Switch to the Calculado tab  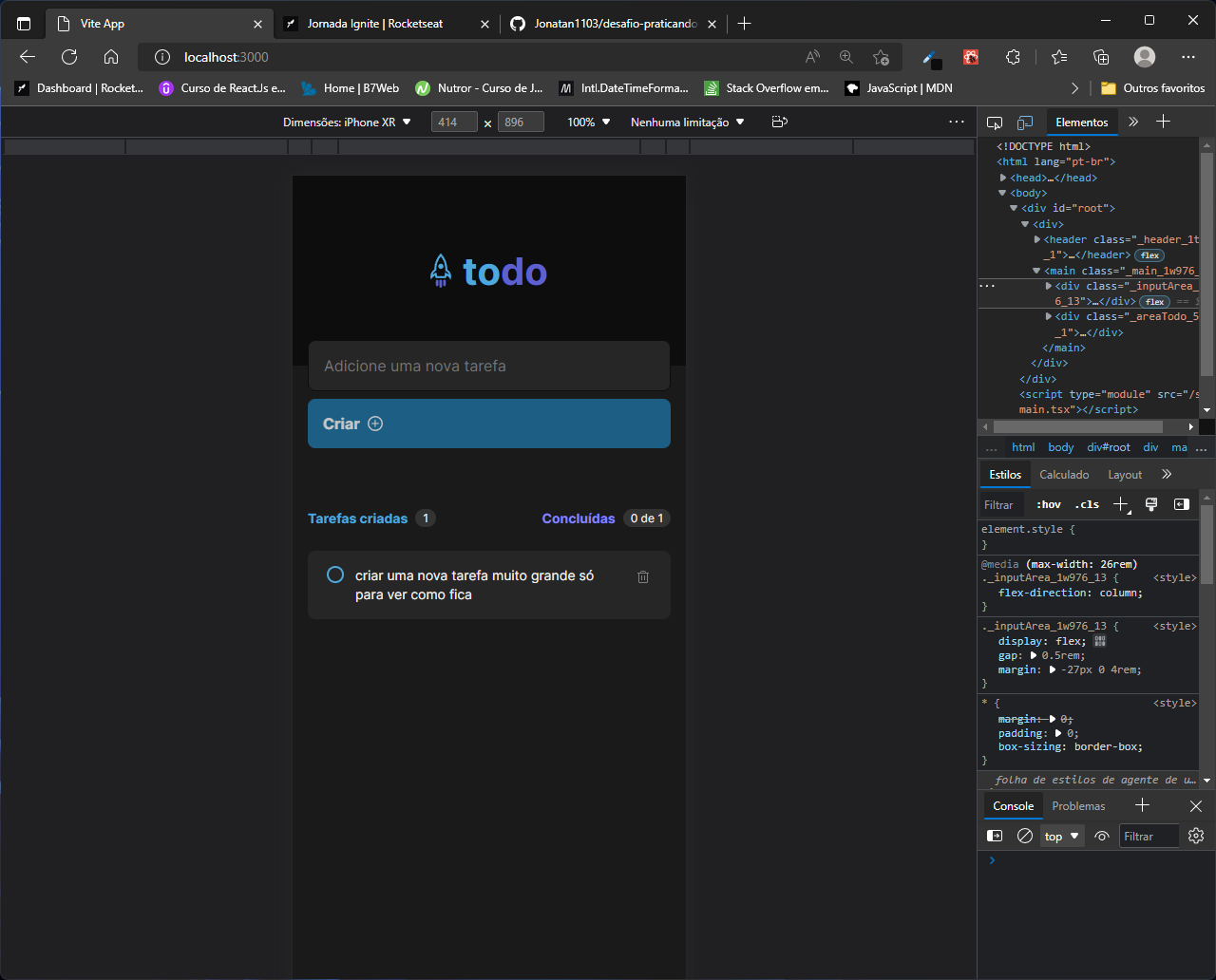coord(1064,474)
